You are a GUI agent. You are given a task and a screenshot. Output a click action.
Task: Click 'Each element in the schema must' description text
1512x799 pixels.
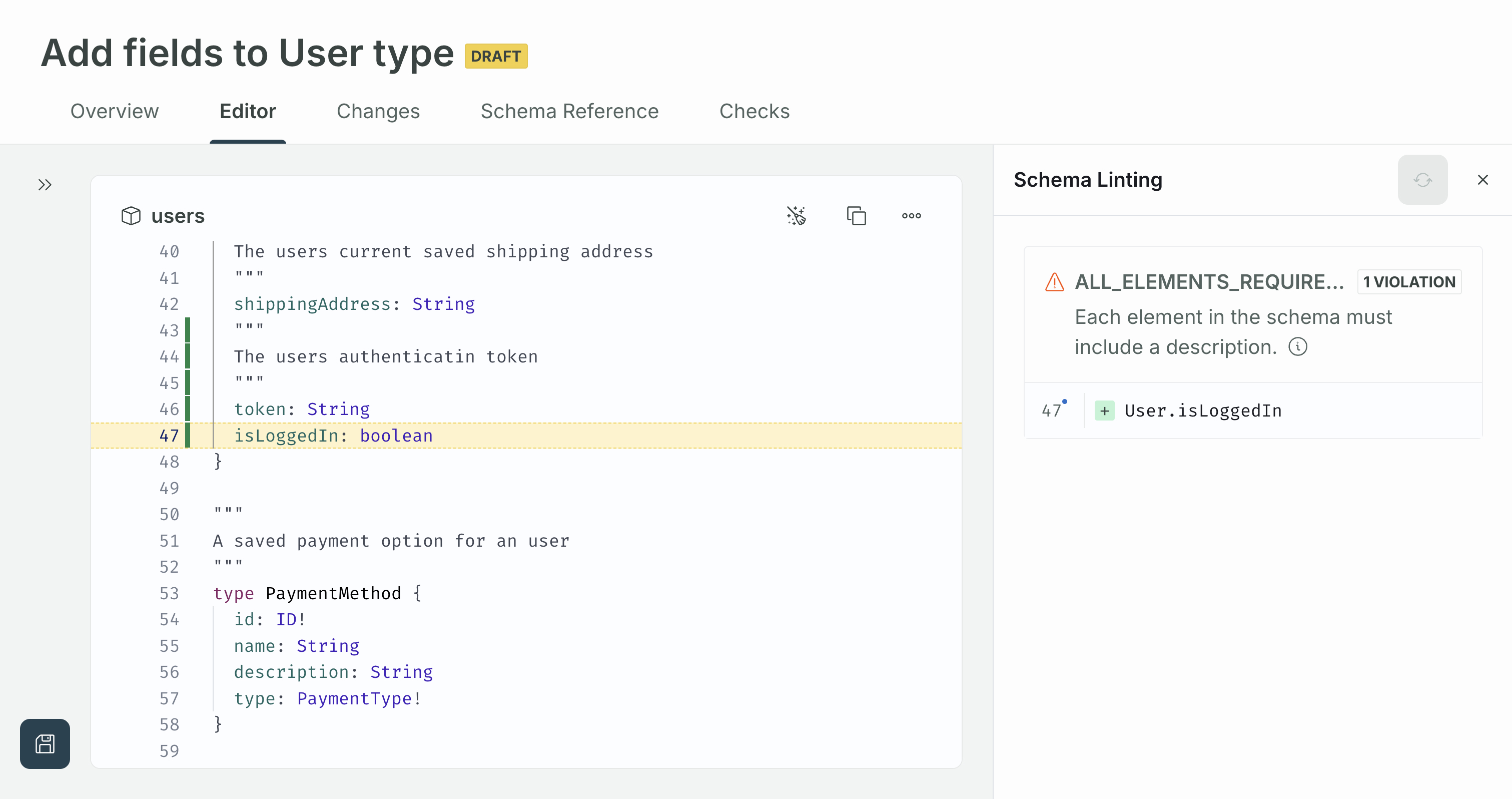1233,317
